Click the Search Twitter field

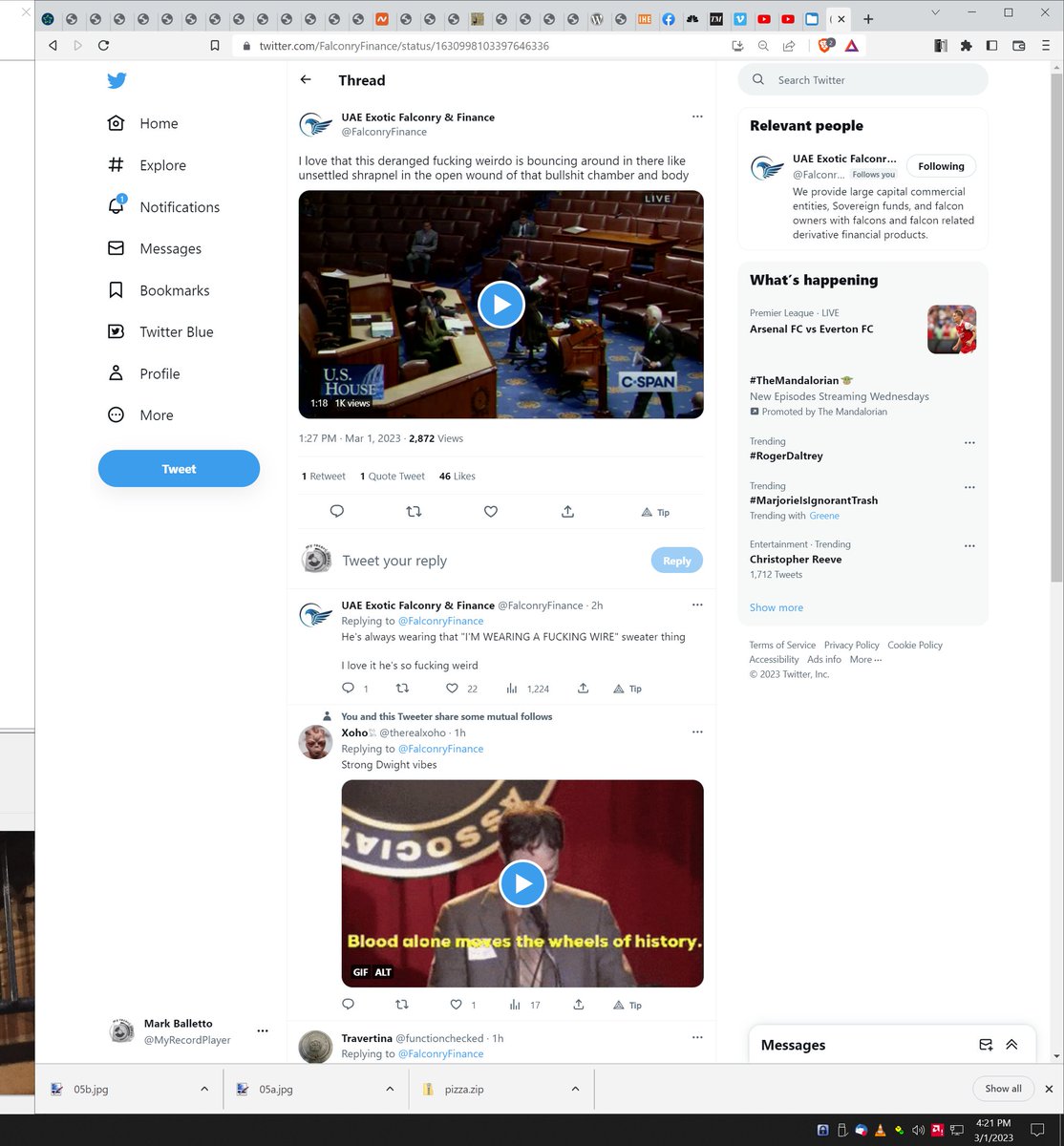click(x=863, y=80)
